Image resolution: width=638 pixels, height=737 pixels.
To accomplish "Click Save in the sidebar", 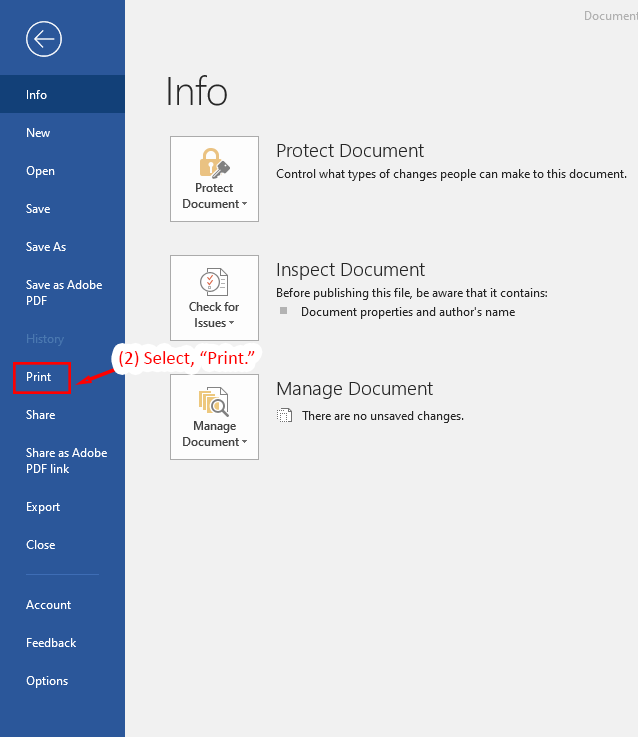I will (x=63, y=209).
